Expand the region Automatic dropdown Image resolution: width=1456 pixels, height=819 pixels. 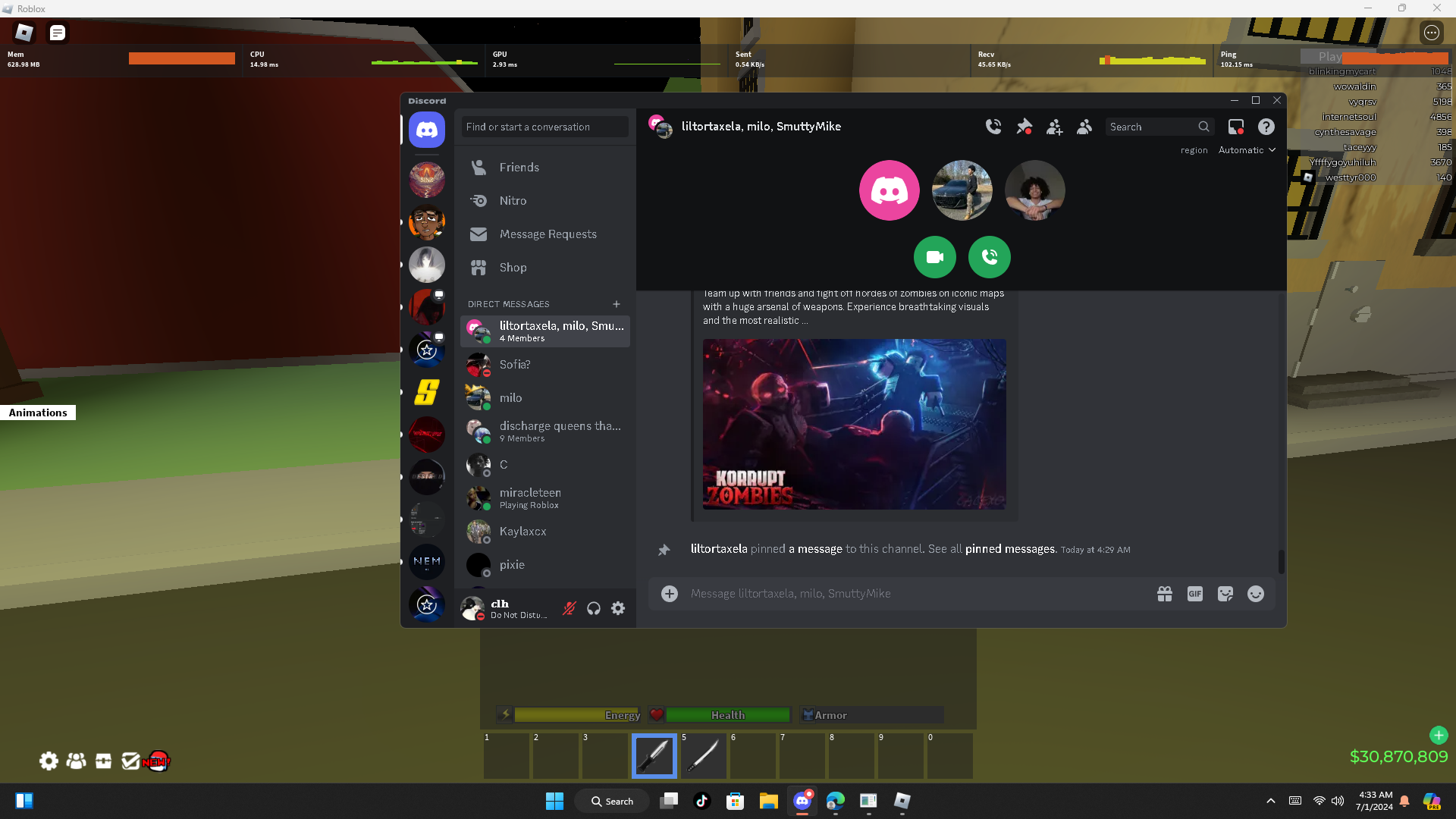coord(1247,150)
